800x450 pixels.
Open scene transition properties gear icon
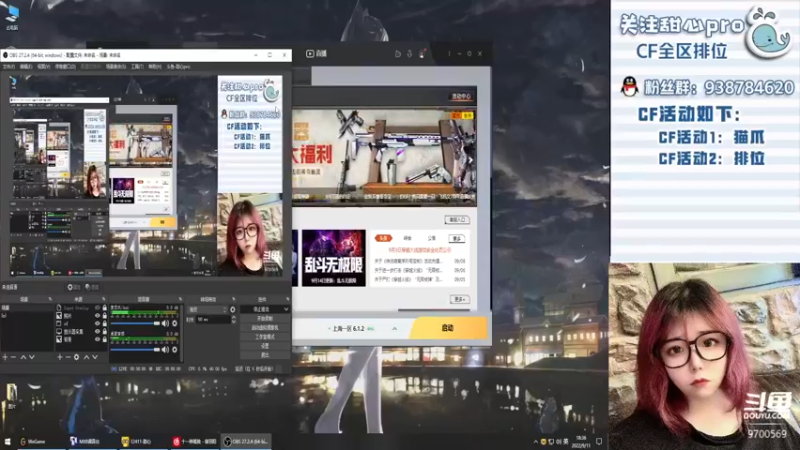click(x=233, y=310)
